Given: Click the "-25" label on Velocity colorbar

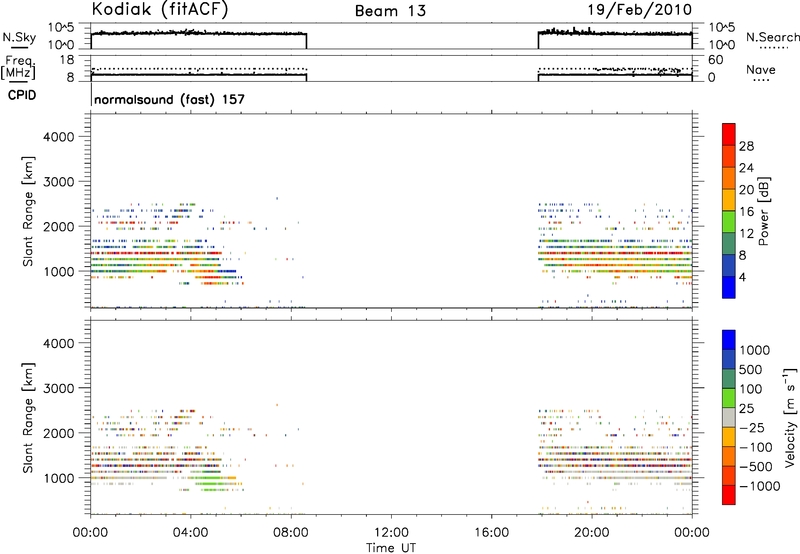Looking at the screenshot, I should (752, 428).
